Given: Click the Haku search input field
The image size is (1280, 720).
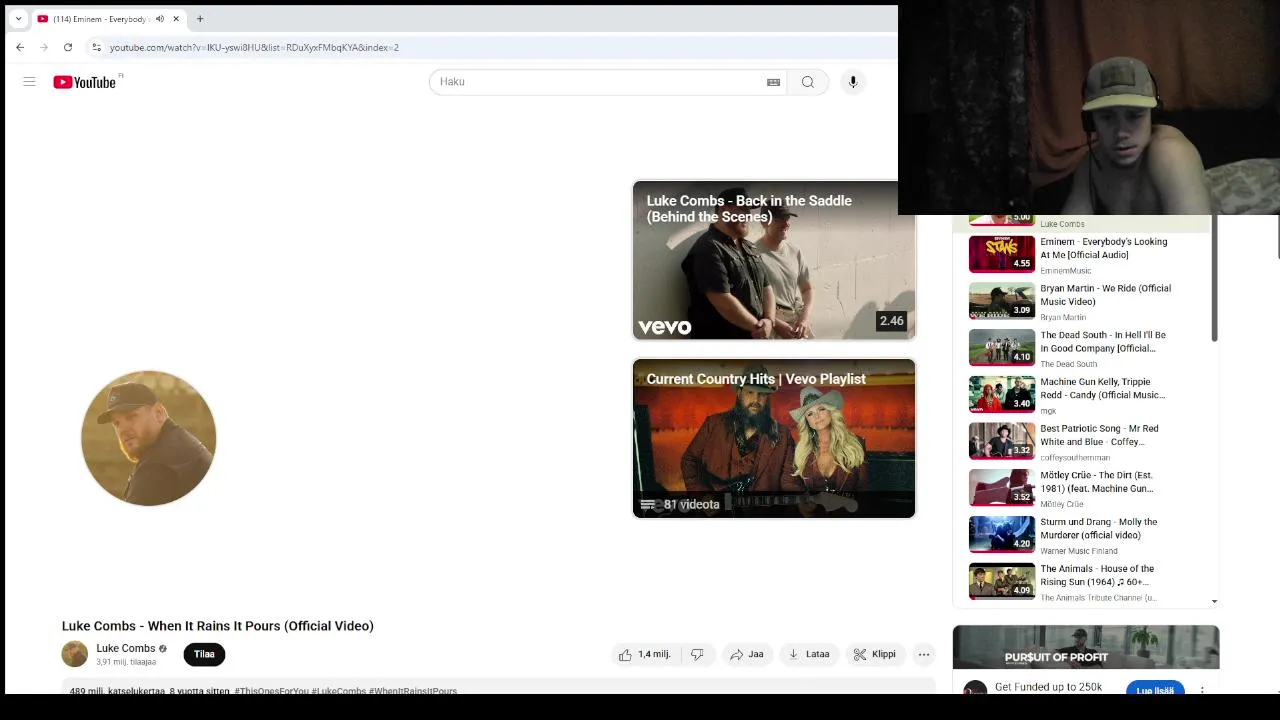Looking at the screenshot, I should tap(600, 82).
